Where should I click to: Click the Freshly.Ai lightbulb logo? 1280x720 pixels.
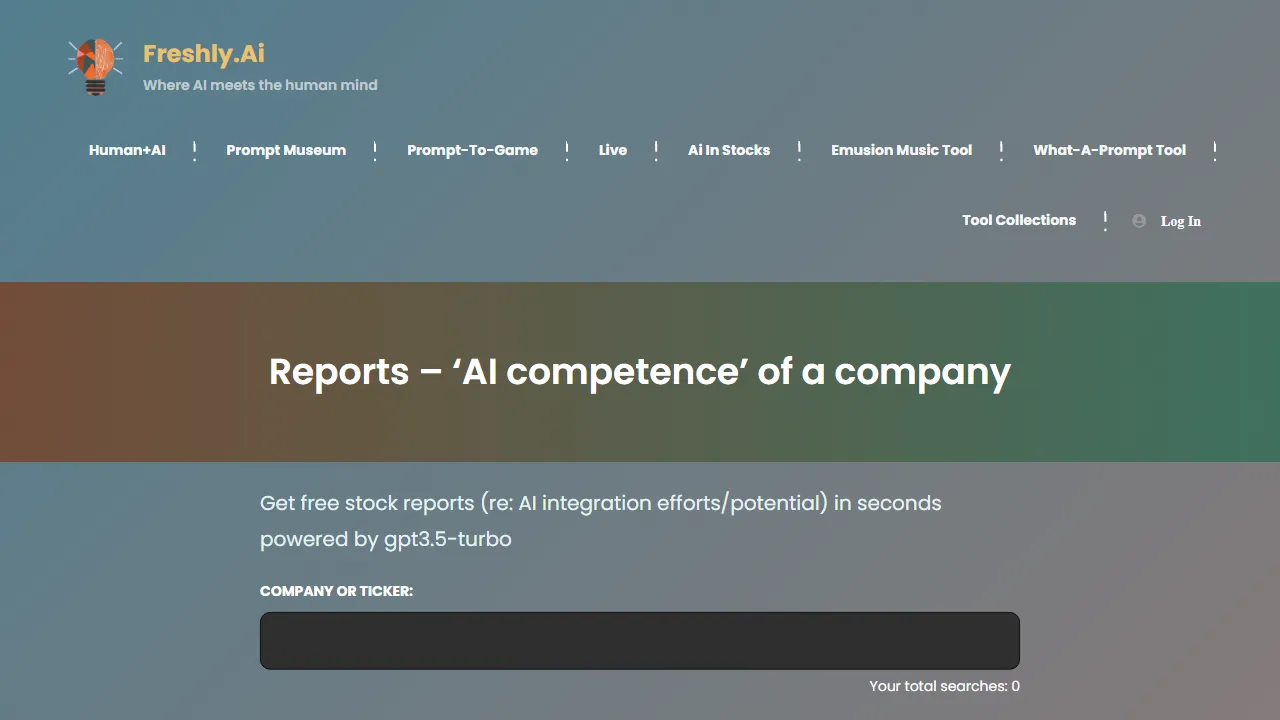click(95, 67)
